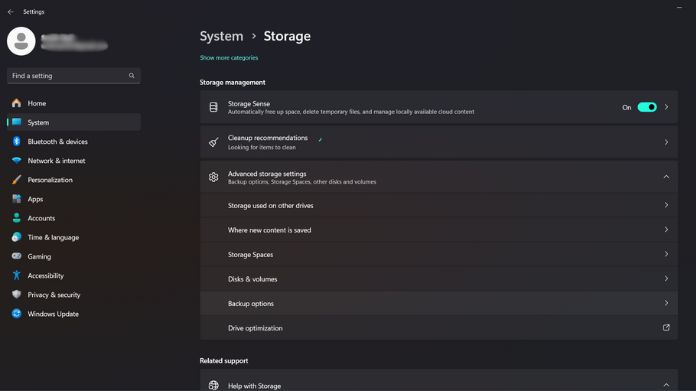
Task: Collapse Advanced storage settings chevron
Action: pyautogui.click(x=666, y=177)
